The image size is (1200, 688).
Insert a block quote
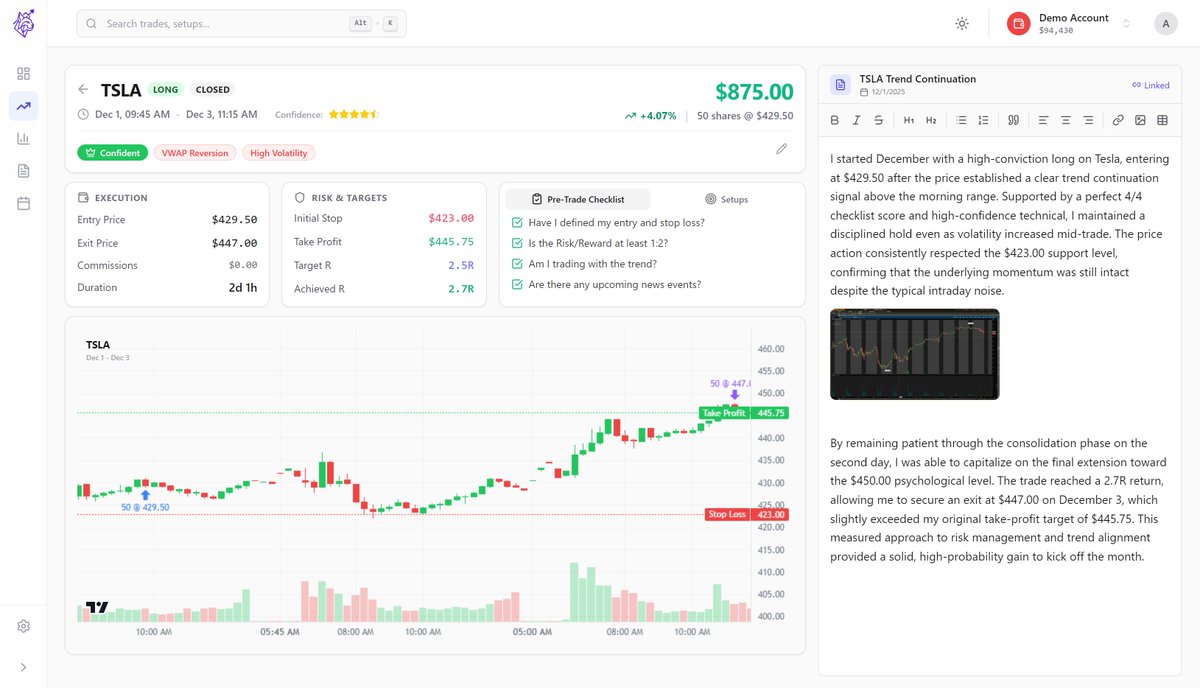coord(1013,120)
